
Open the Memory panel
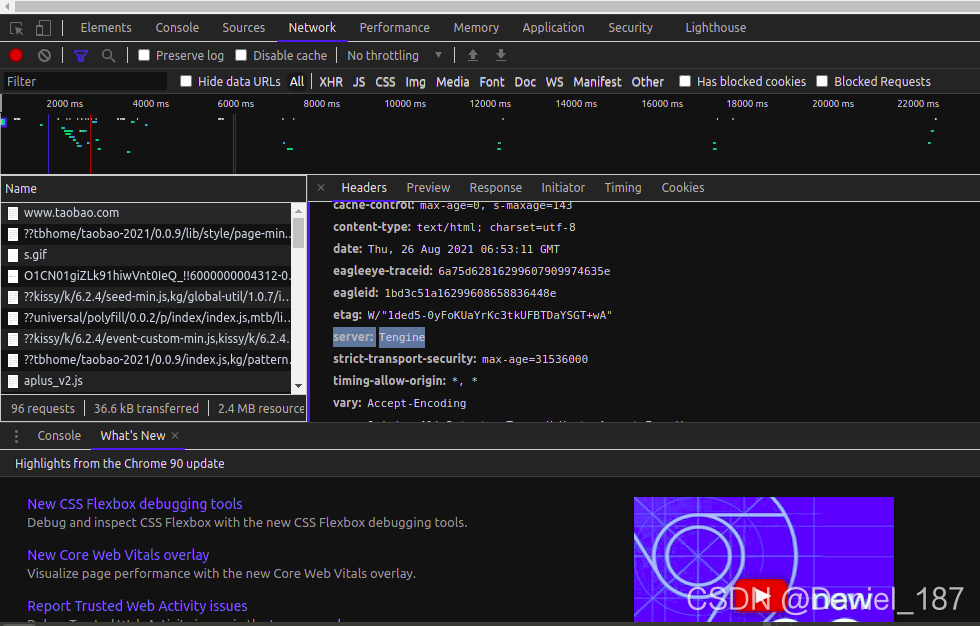476,27
